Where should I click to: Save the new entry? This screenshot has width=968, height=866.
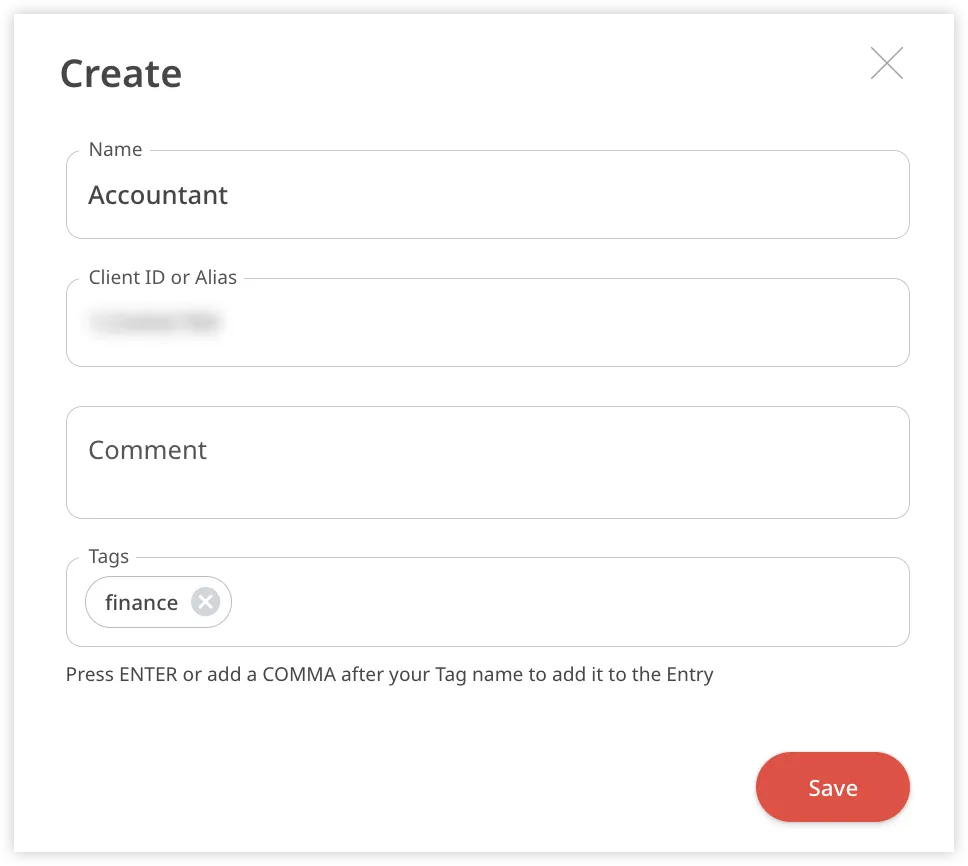click(x=832, y=787)
